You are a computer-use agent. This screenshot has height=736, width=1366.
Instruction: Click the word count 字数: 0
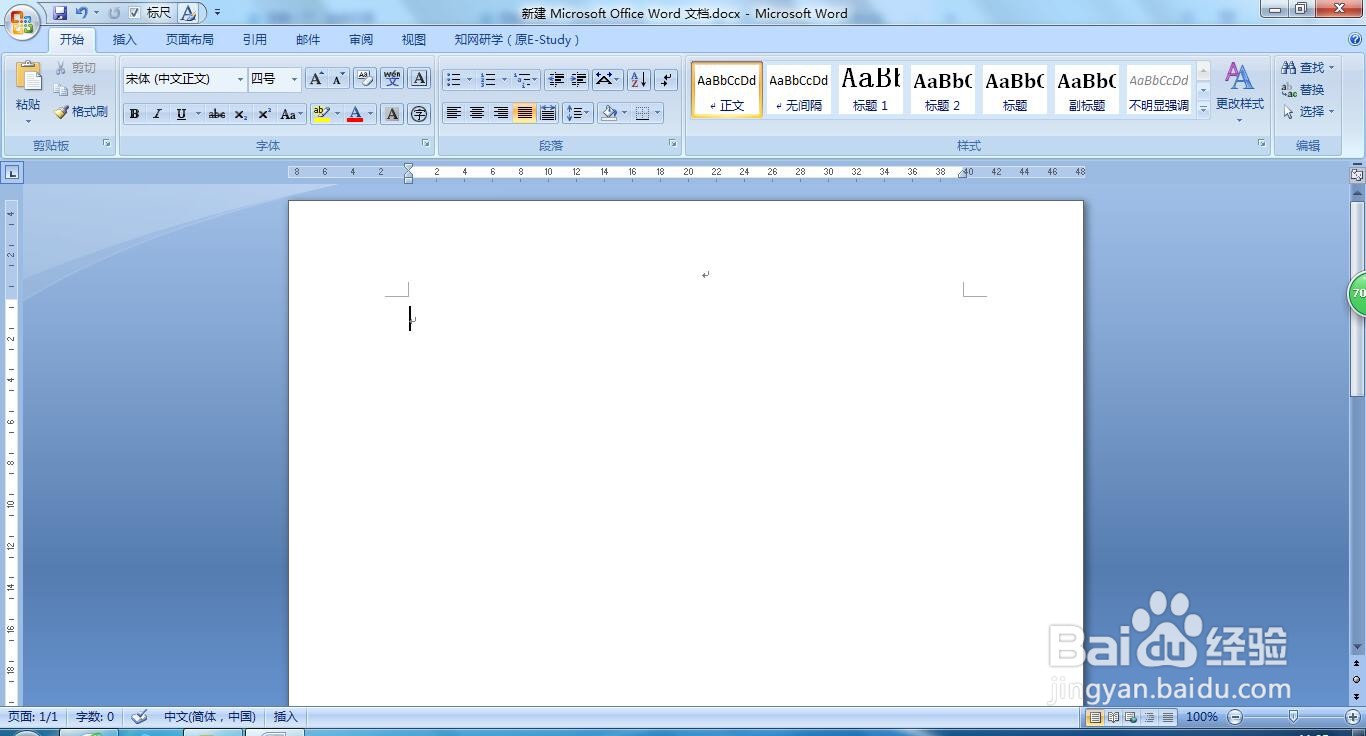[x=95, y=717]
